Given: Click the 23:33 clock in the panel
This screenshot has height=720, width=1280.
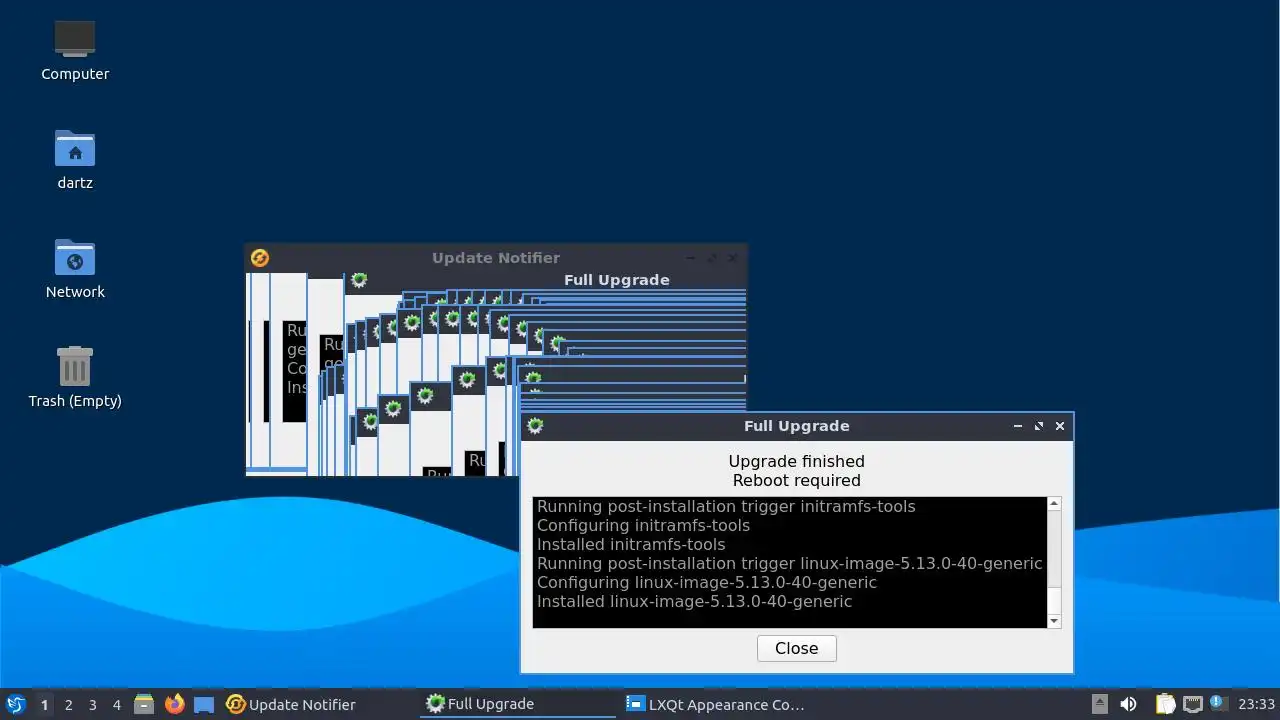Looking at the screenshot, I should tap(1256, 704).
